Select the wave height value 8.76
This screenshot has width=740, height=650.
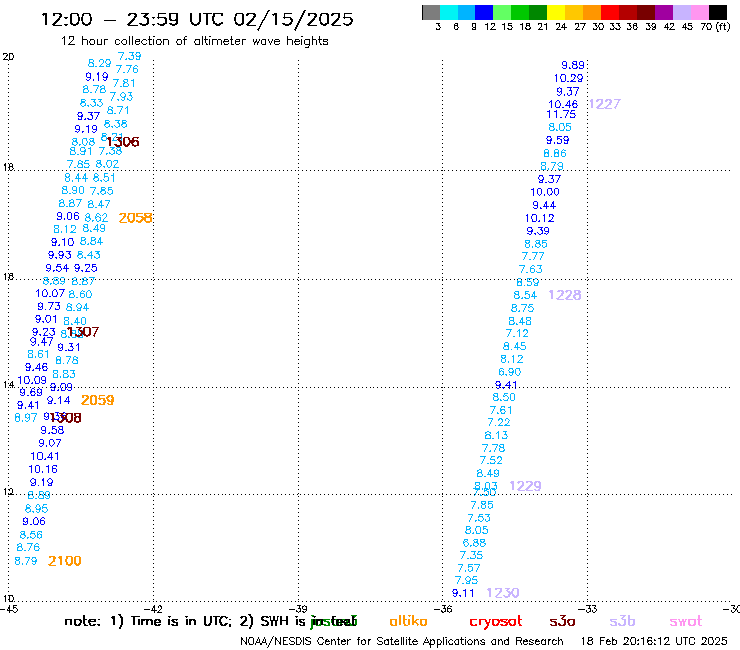[28, 548]
